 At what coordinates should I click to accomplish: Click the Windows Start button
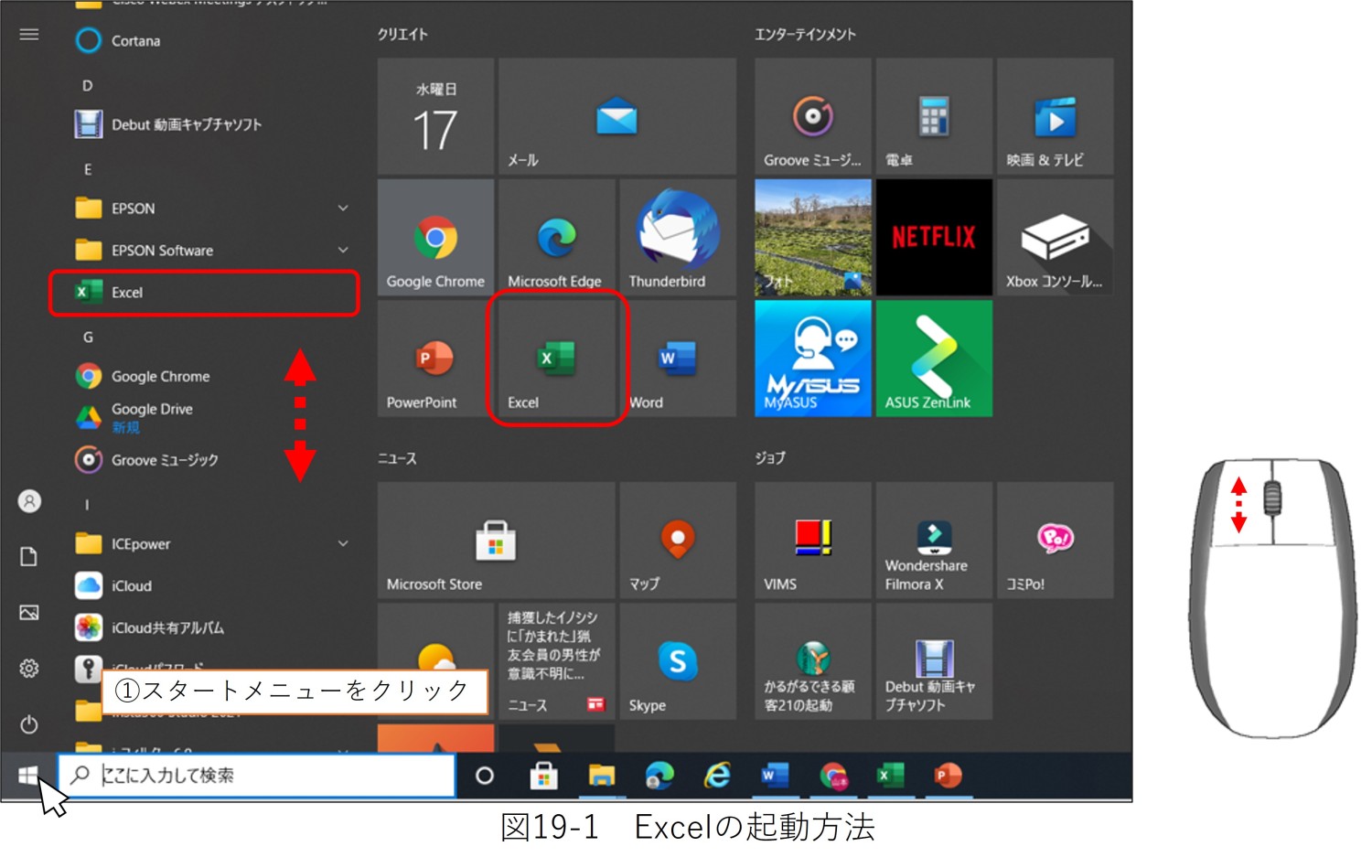pos(28,777)
